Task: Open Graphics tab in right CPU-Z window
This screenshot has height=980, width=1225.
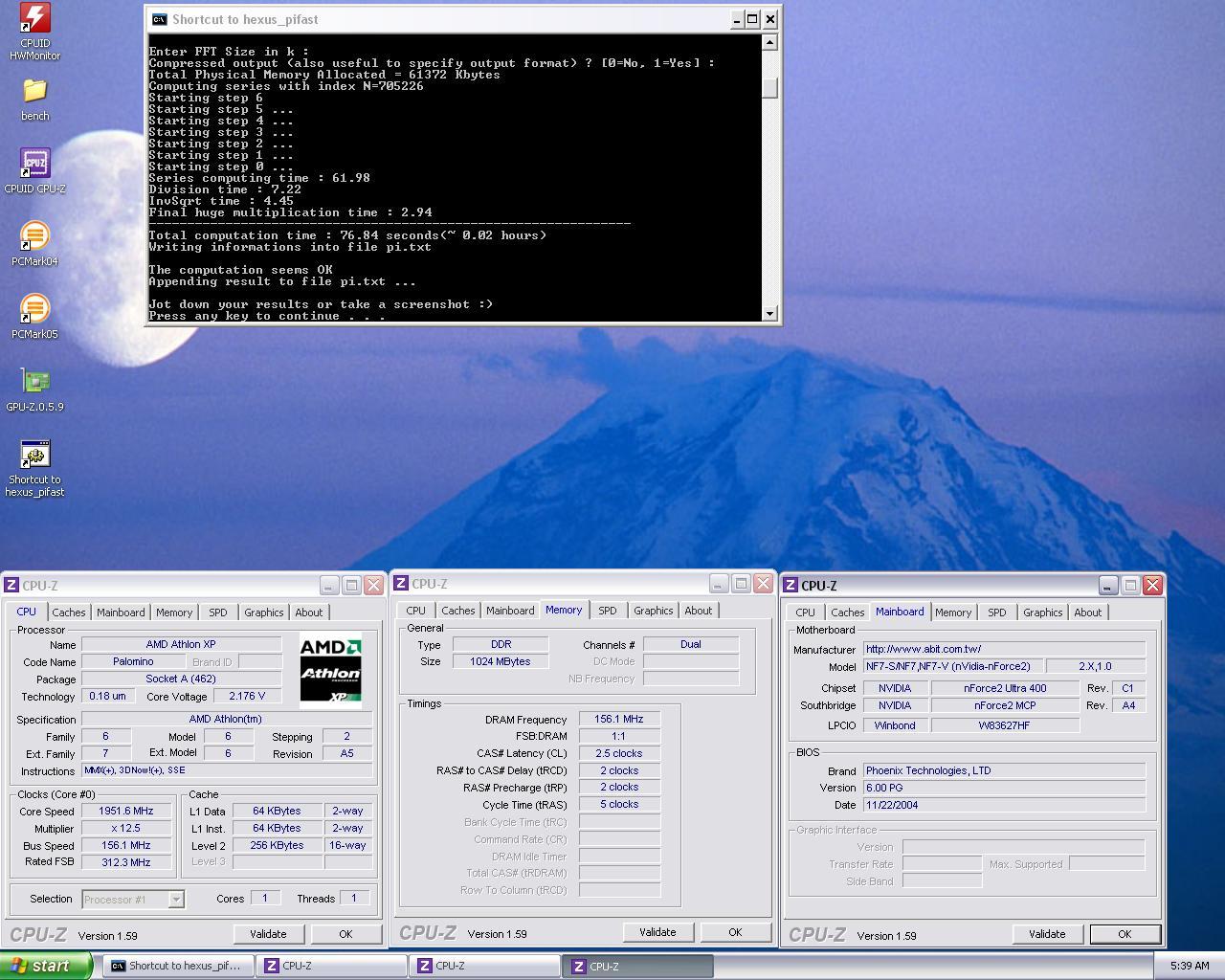Action: pyautogui.click(x=1043, y=612)
